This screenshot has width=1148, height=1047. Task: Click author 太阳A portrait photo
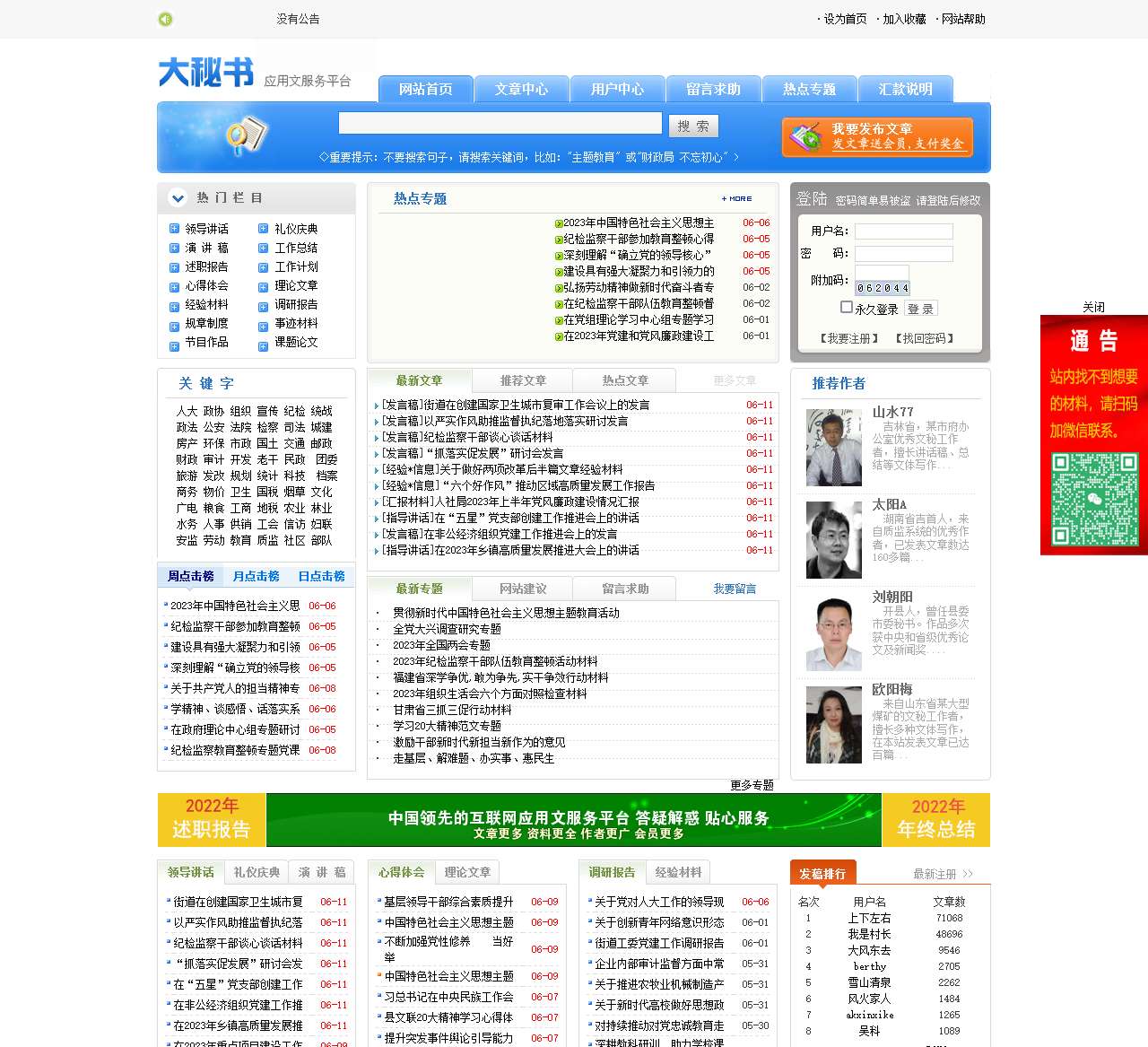tap(834, 539)
